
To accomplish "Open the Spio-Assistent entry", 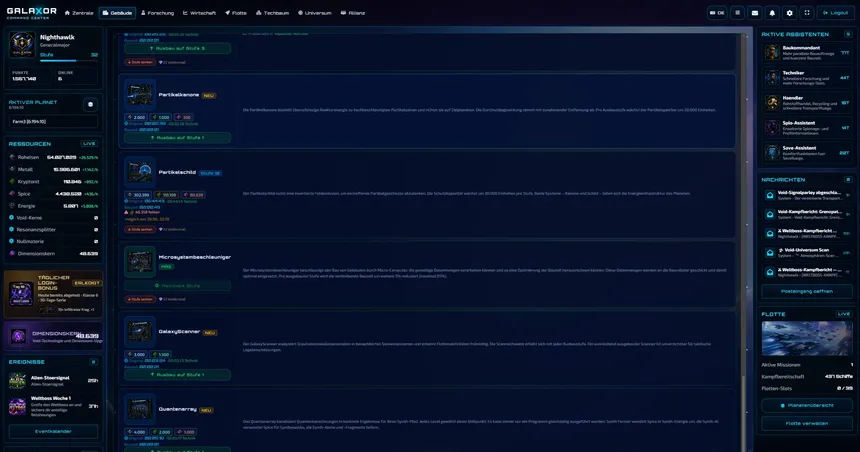I will tap(806, 128).
